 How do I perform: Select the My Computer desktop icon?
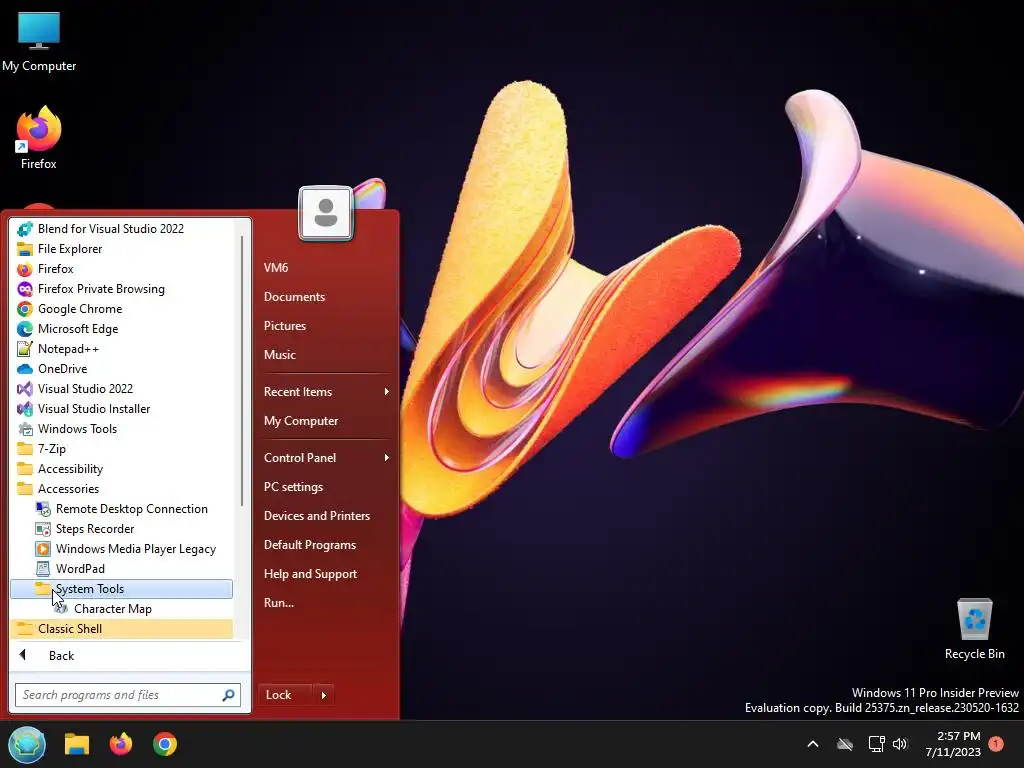[39, 42]
